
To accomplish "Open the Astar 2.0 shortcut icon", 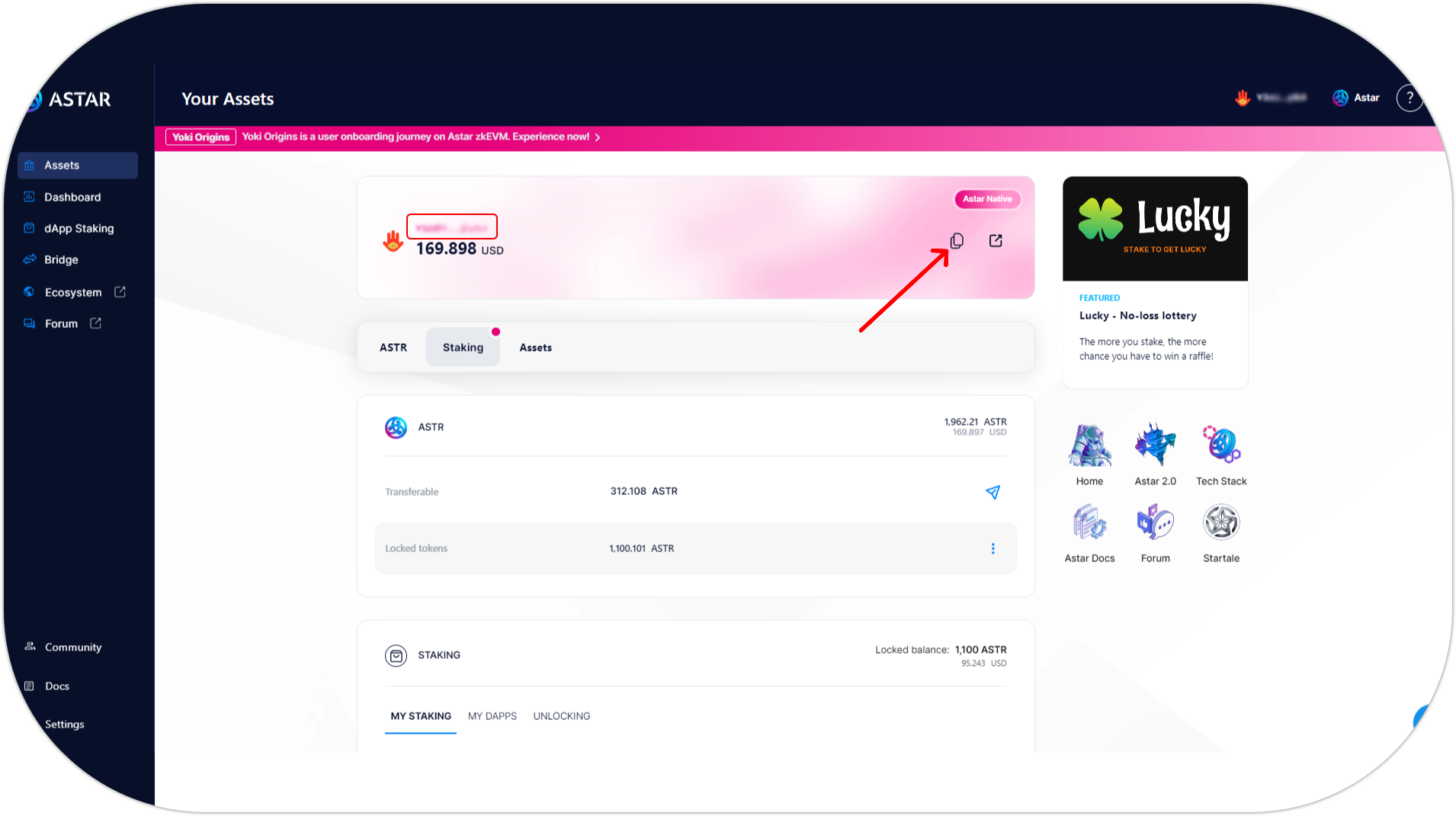I will 1155,445.
